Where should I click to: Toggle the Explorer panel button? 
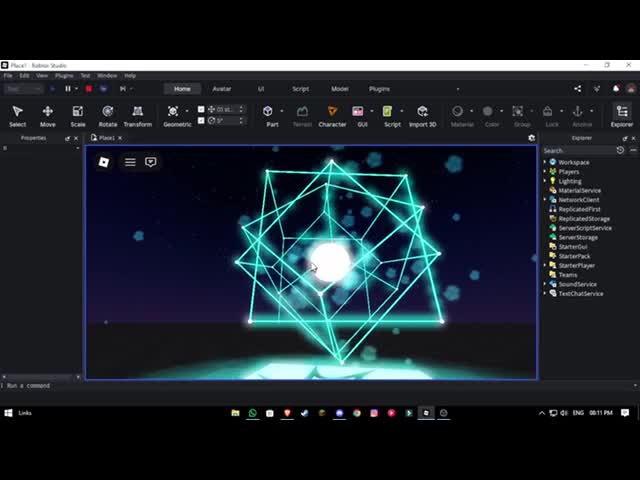(x=622, y=116)
